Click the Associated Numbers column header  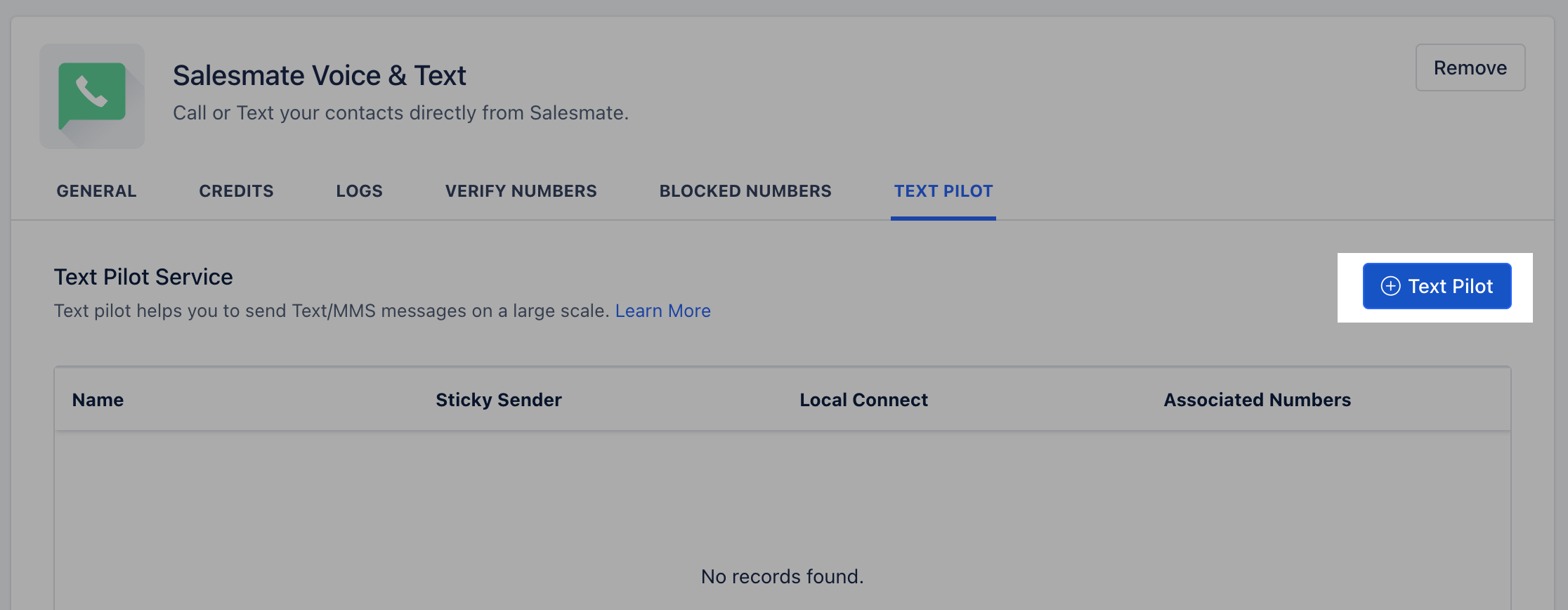(x=1257, y=400)
